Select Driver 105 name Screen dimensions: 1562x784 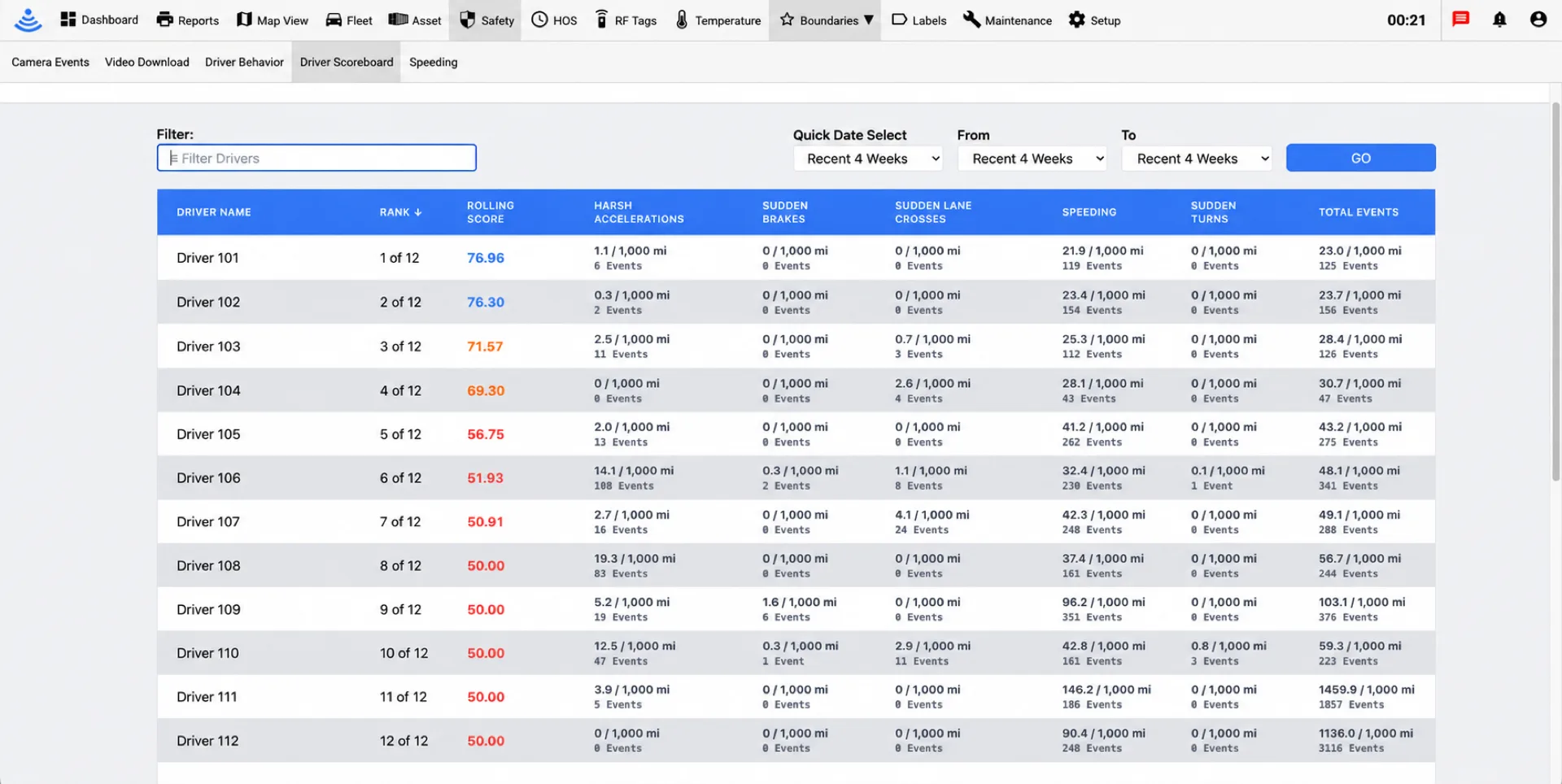pos(208,434)
